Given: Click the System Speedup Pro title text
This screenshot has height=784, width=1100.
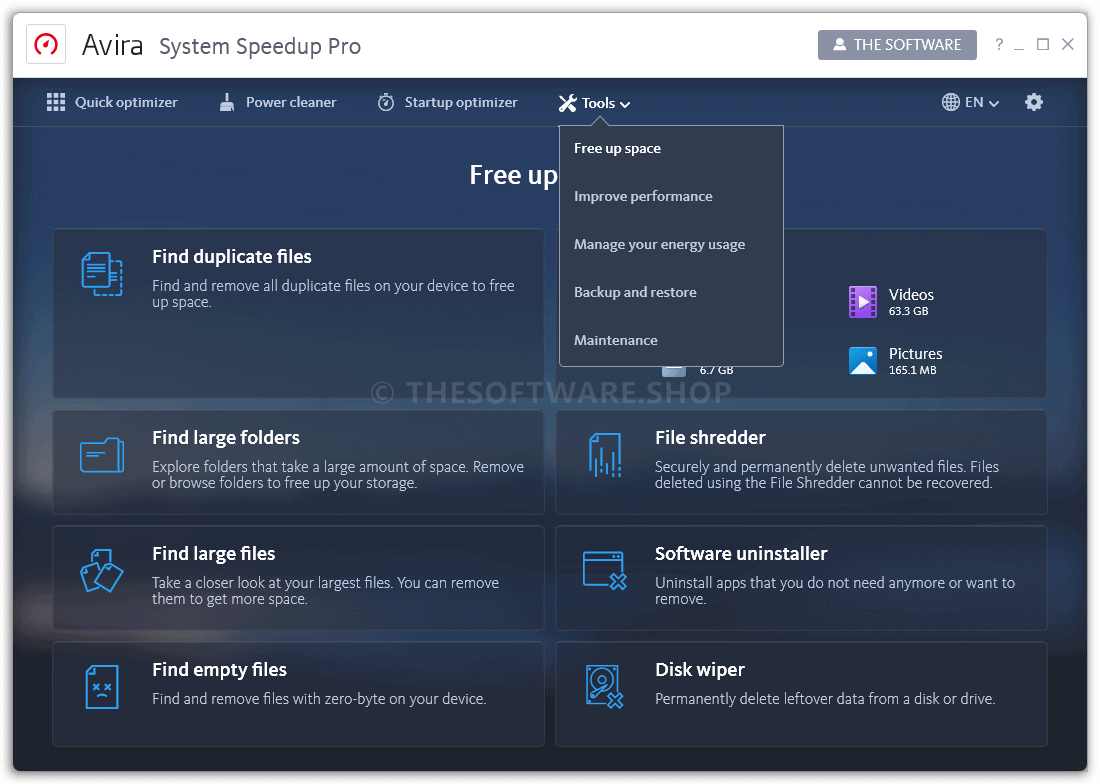Looking at the screenshot, I should pyautogui.click(x=260, y=46).
